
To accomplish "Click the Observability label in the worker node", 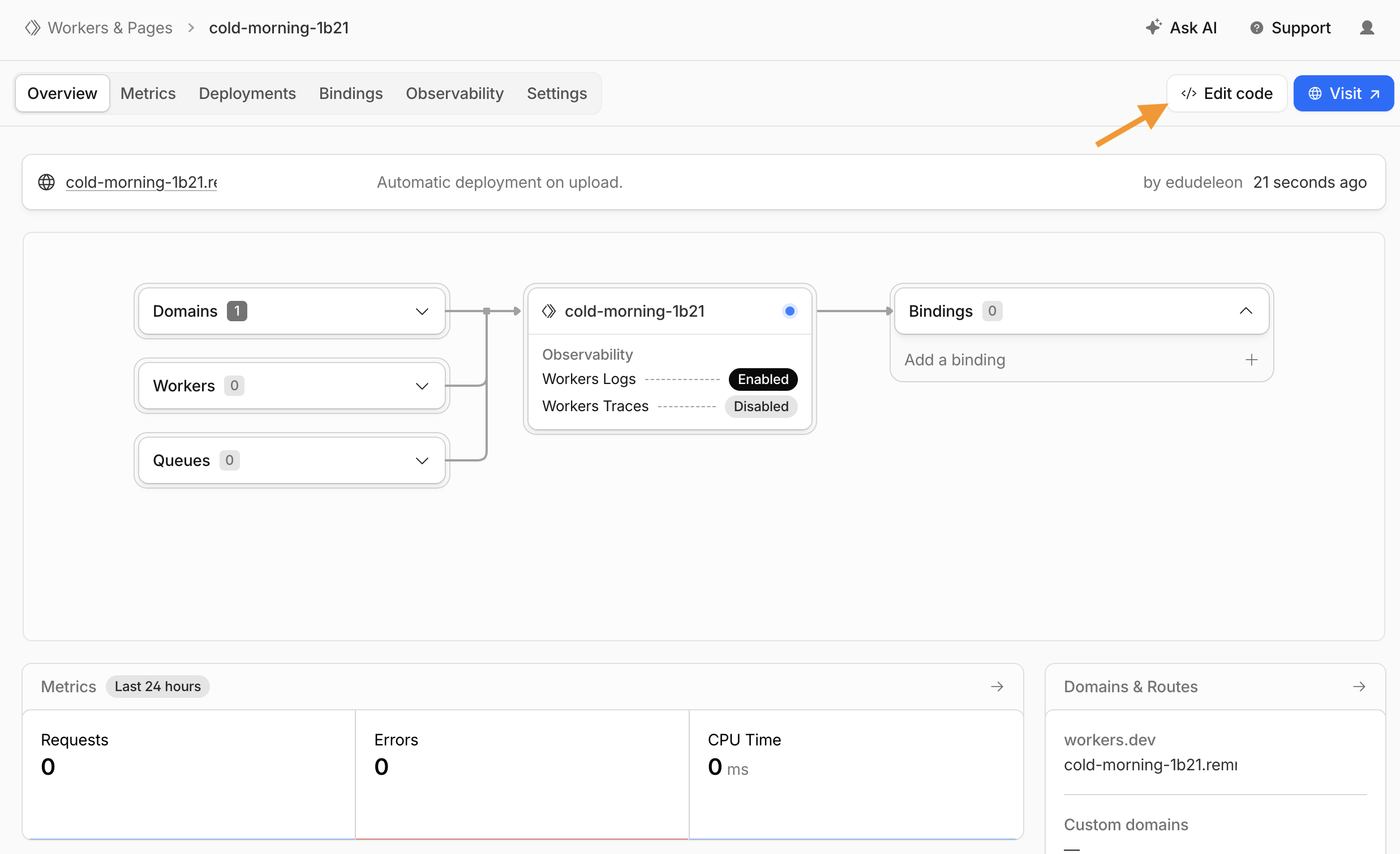I will click(587, 354).
